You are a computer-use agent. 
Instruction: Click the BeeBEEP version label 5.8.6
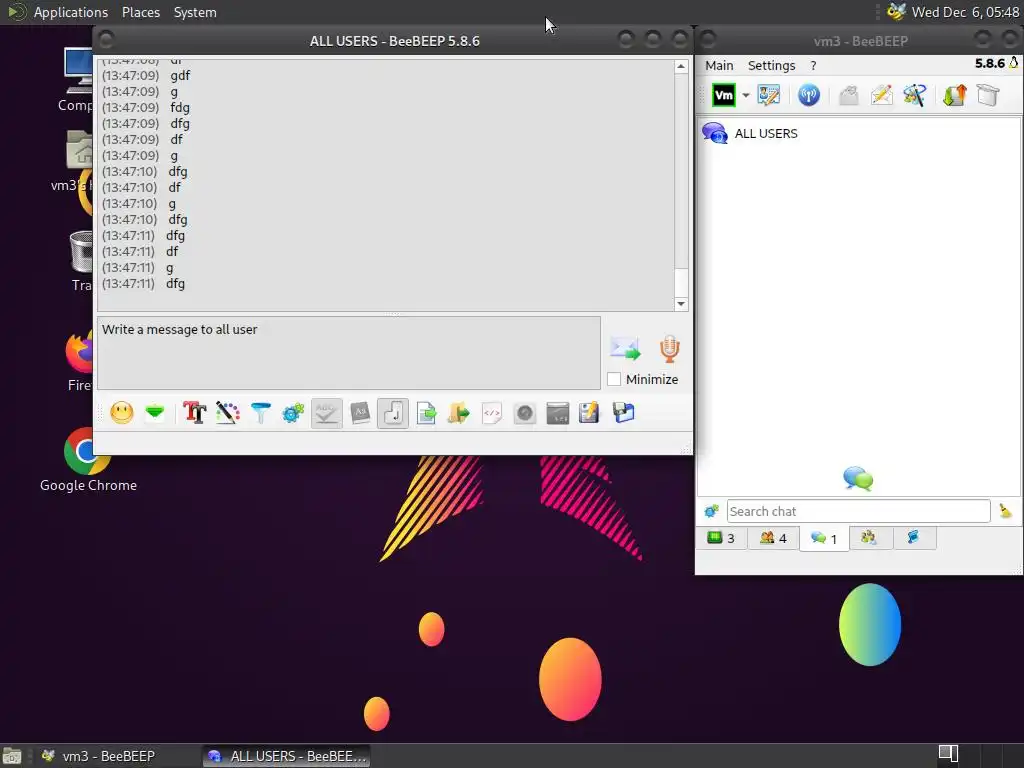click(989, 63)
